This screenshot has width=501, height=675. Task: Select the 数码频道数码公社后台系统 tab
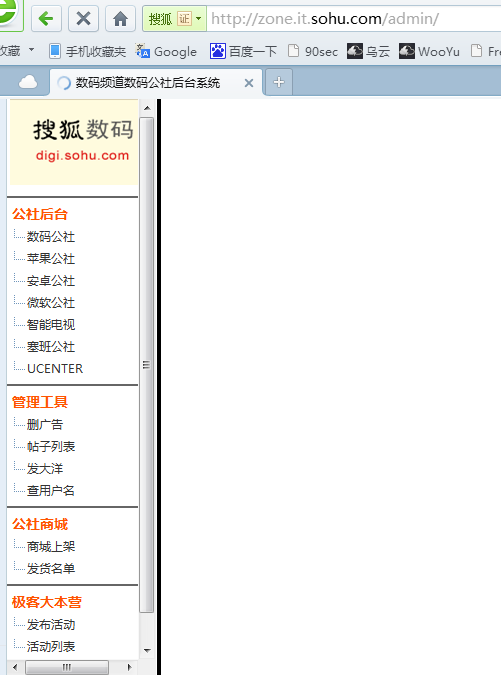pos(156,83)
